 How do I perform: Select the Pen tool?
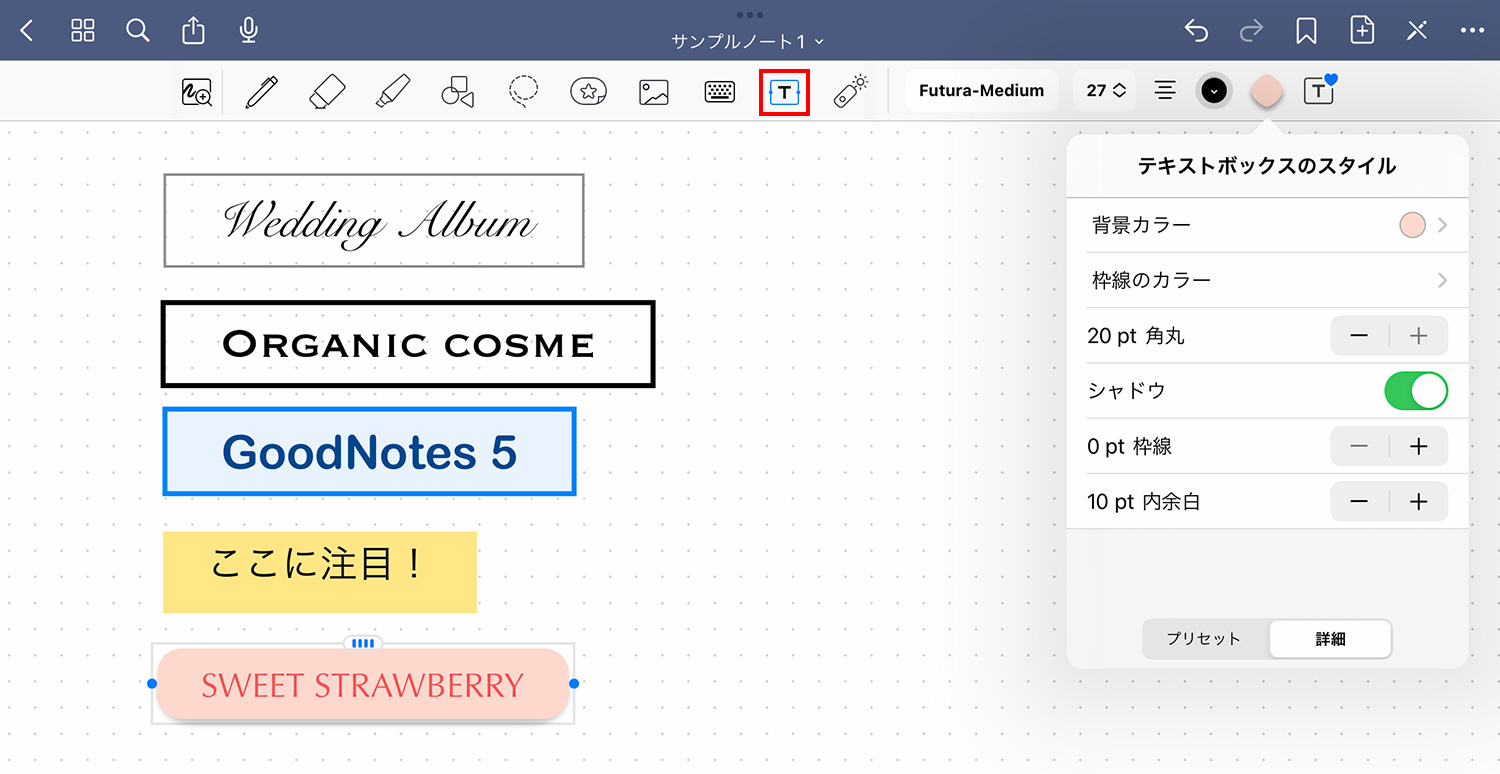261,92
